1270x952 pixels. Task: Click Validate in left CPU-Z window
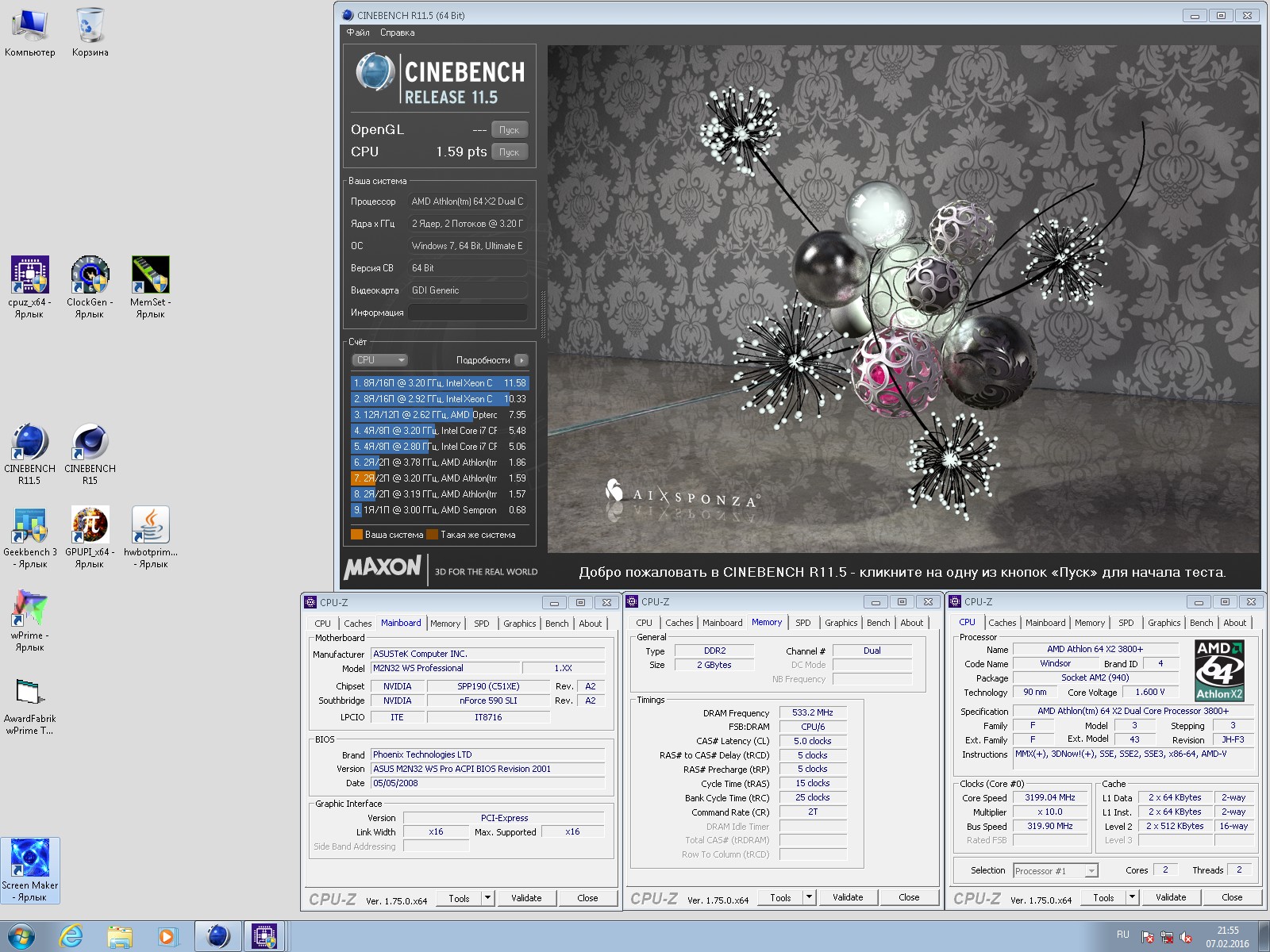tap(526, 898)
